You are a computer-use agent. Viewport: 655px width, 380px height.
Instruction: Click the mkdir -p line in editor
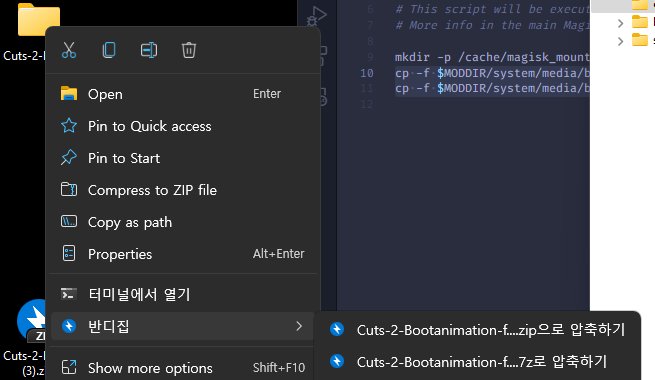[492, 57]
